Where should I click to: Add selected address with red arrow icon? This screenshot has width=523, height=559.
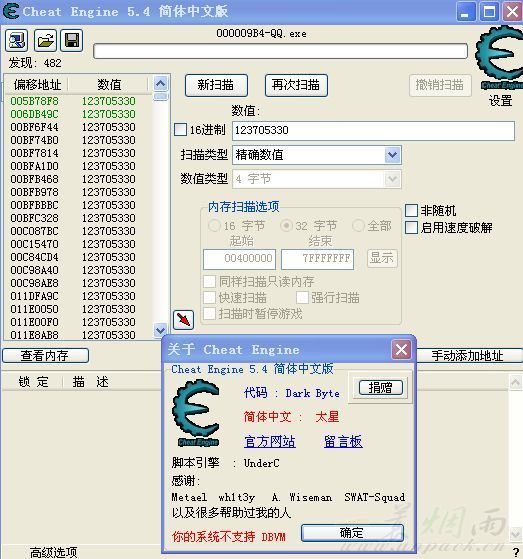[x=184, y=319]
